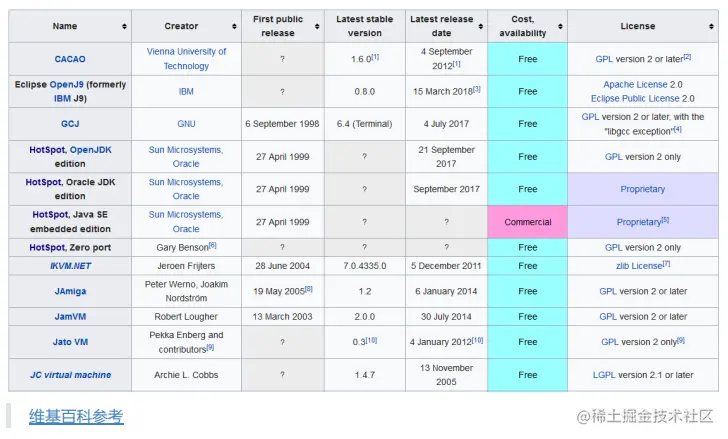Select '0.8.0' version cell

[x=364, y=91]
